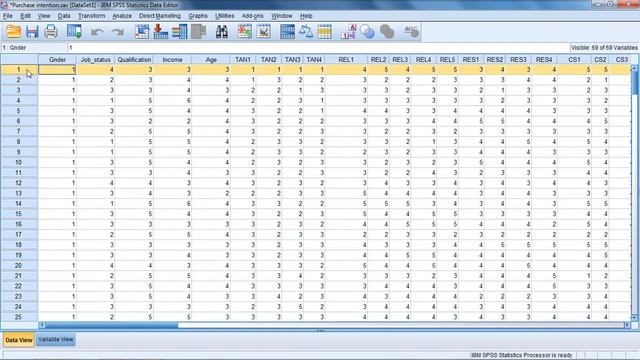This screenshot has height=360, width=640.
Task: Click the greyed Run descriptive statistics icon
Action: tap(198, 32)
